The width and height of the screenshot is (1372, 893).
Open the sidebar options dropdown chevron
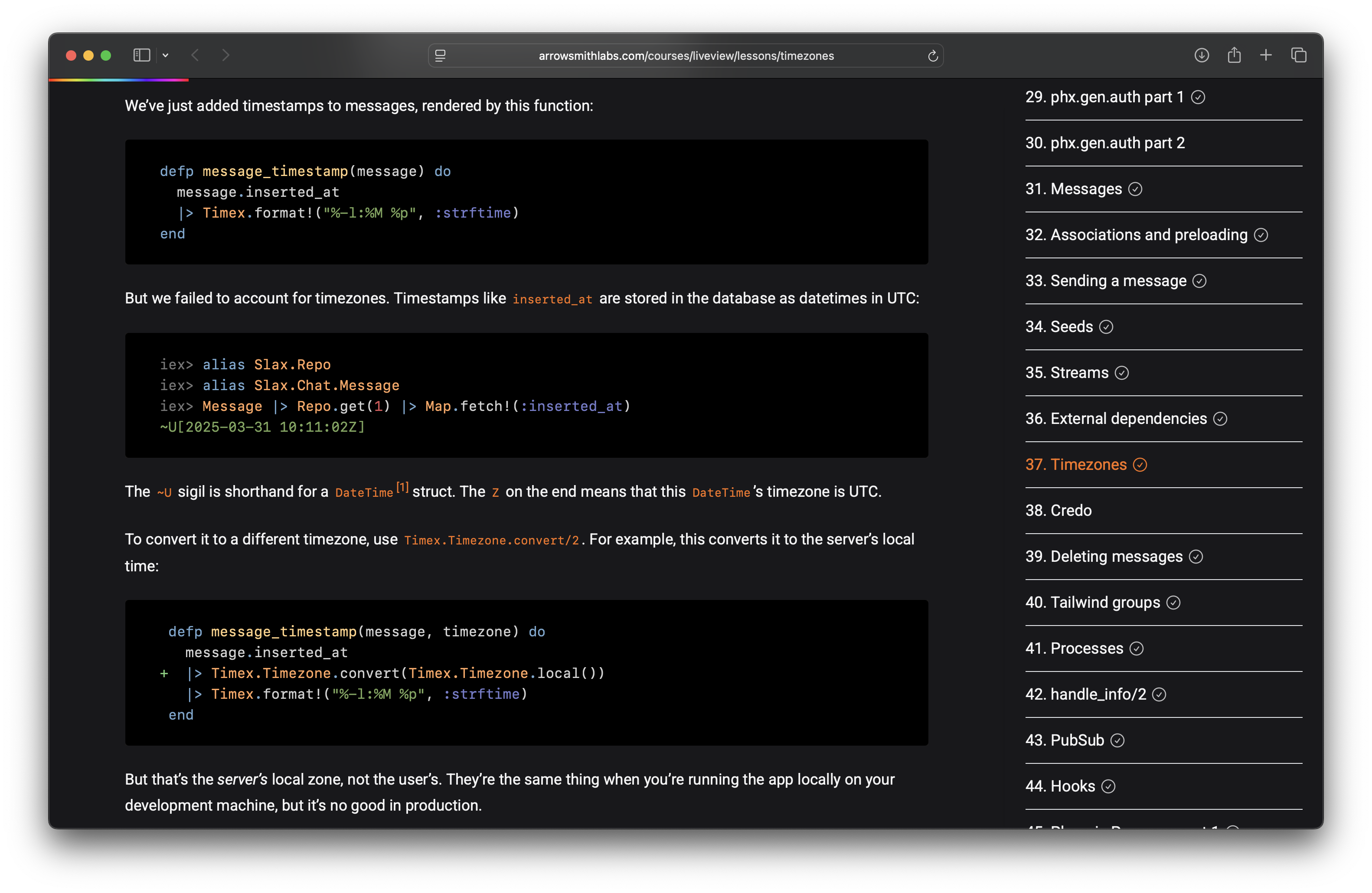click(166, 55)
